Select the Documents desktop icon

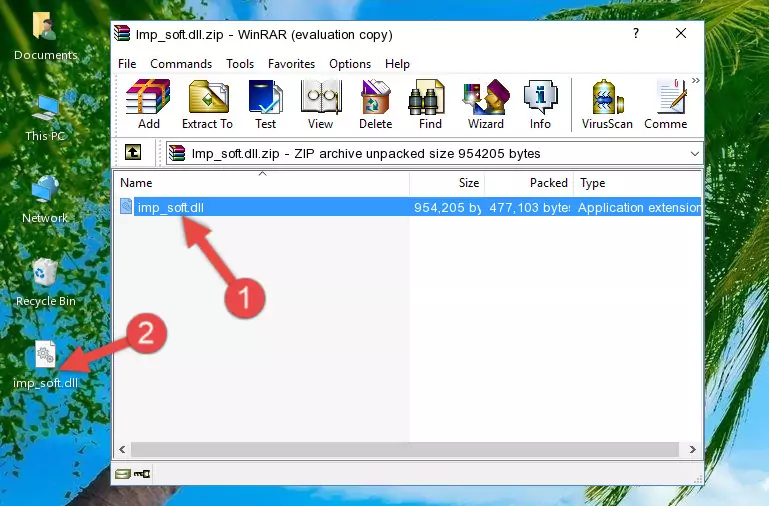pyautogui.click(x=45, y=37)
